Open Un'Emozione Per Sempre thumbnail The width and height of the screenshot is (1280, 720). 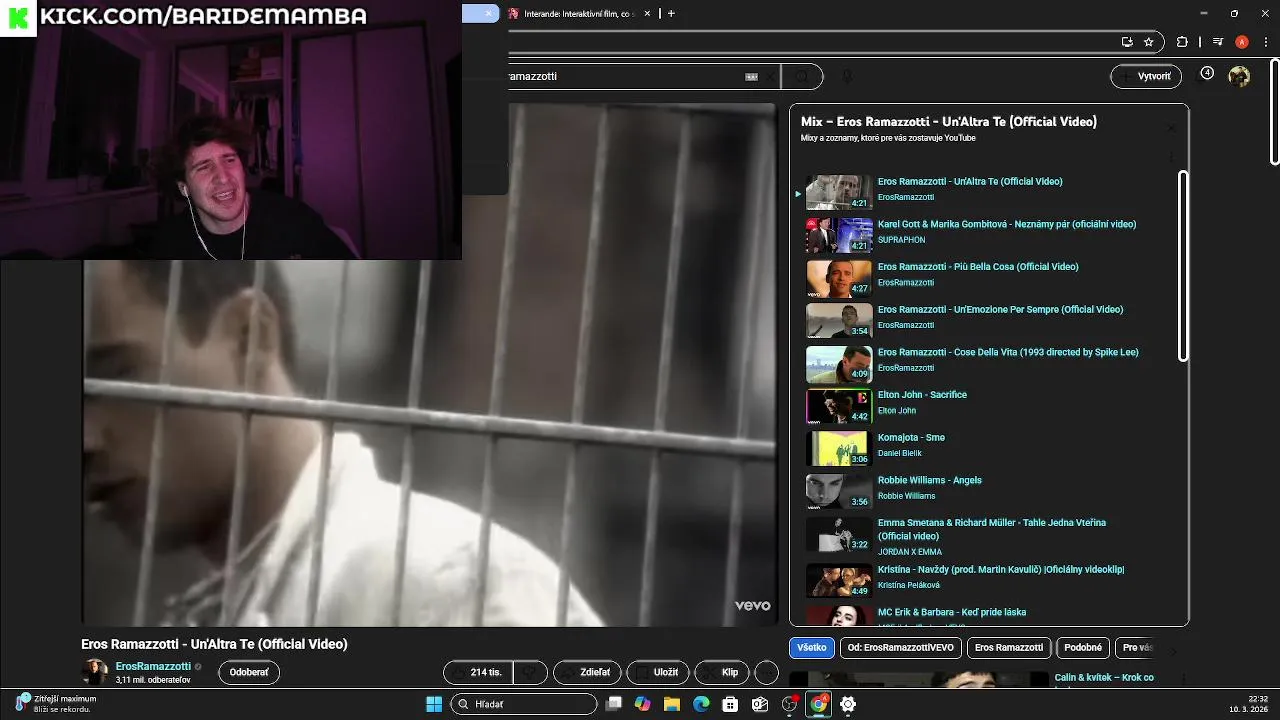tap(839, 321)
